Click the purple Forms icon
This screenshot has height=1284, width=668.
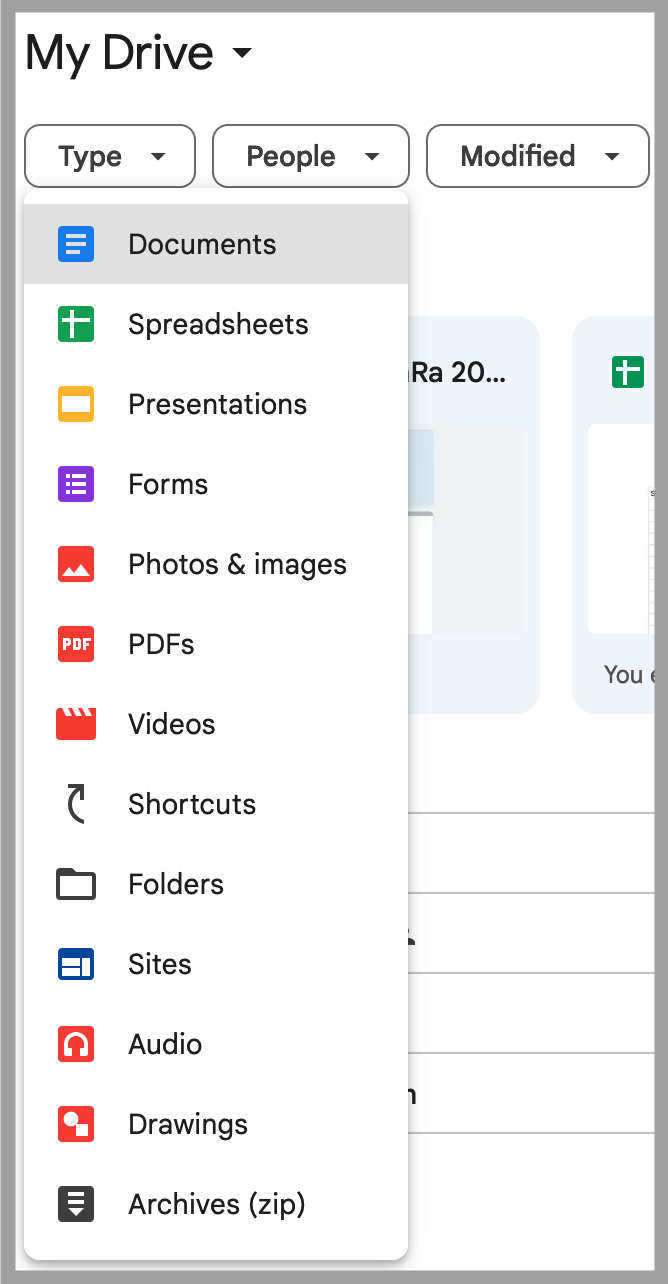point(76,484)
